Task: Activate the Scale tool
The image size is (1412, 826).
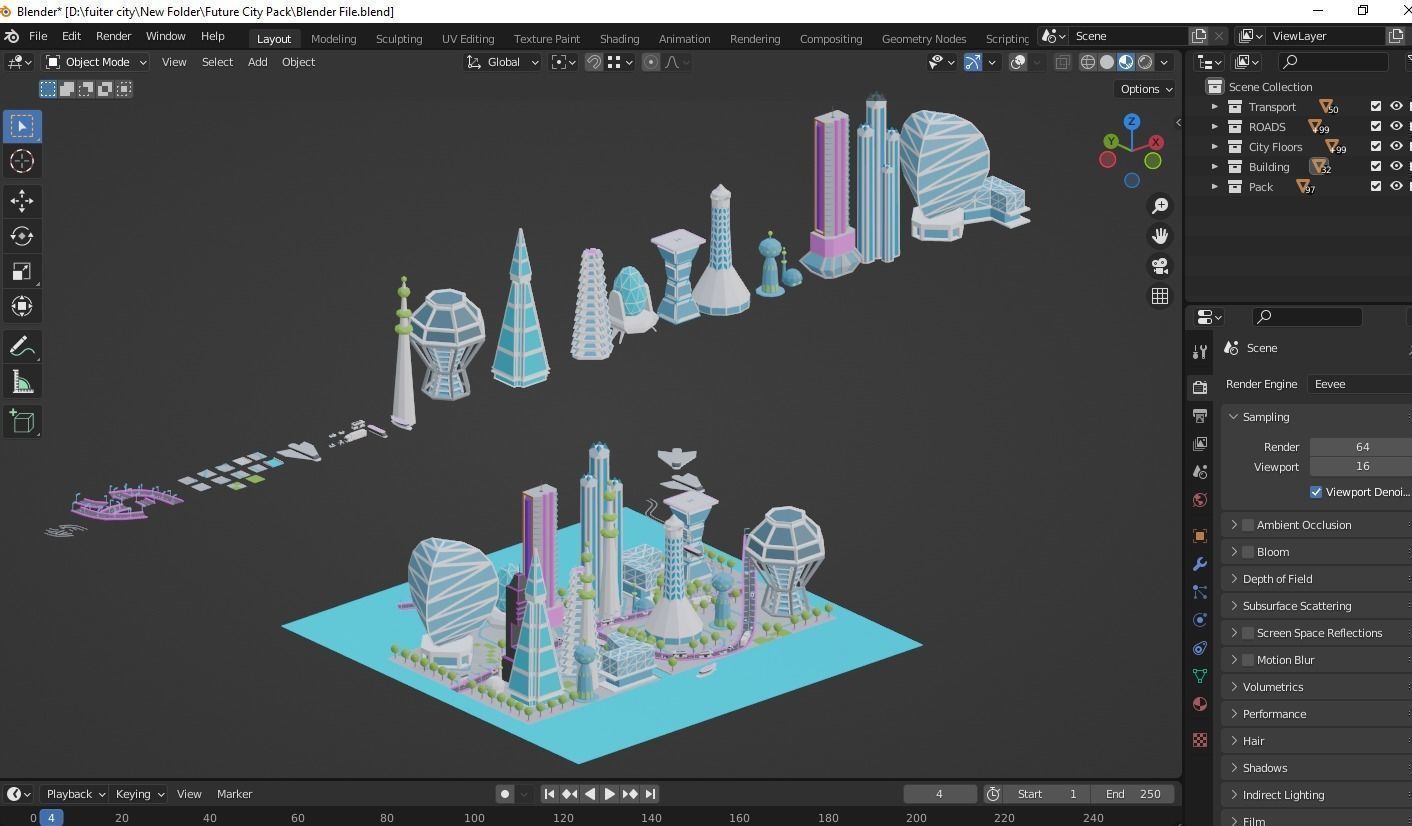Action: (22, 272)
